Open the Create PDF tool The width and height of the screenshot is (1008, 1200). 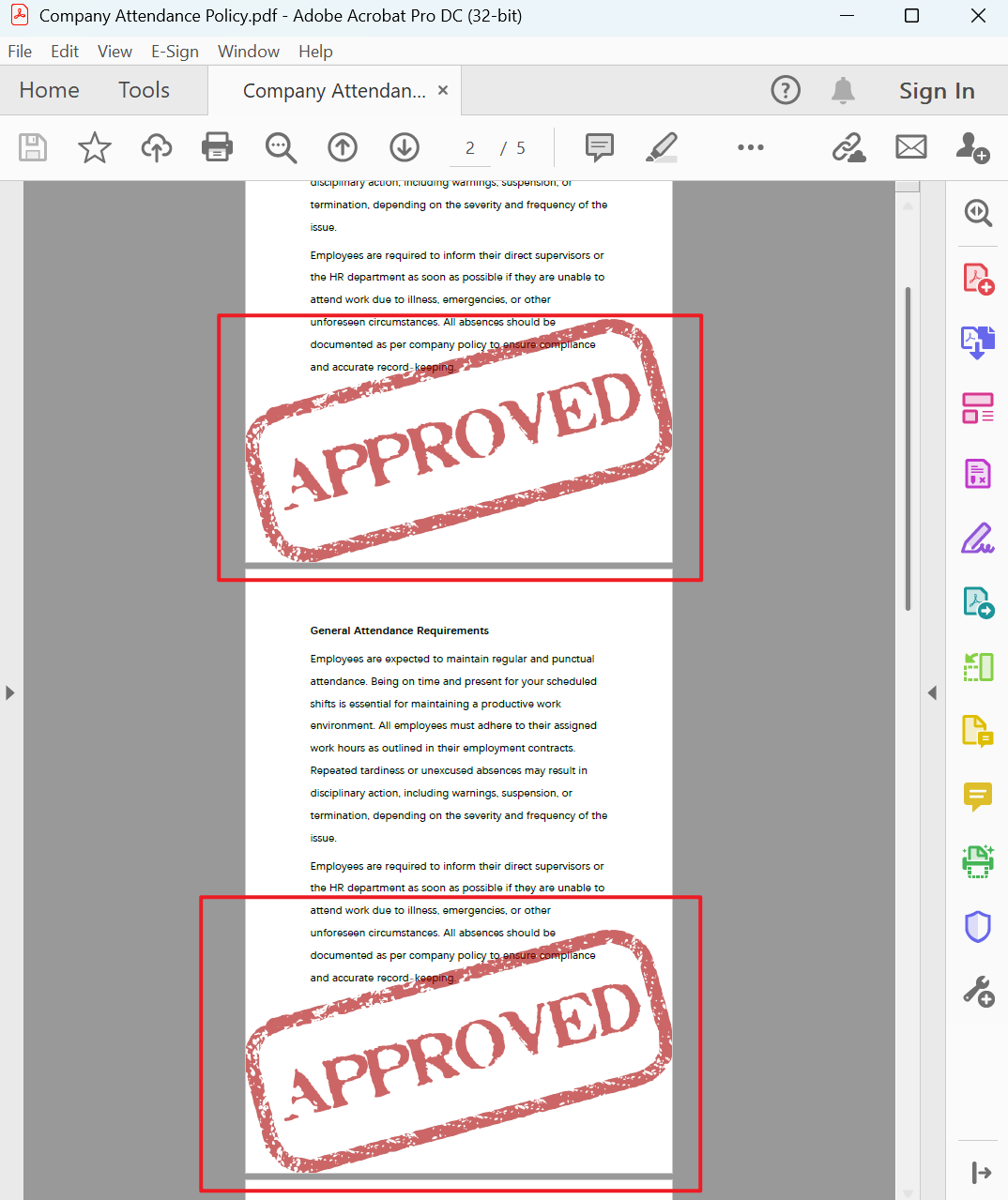(978, 278)
